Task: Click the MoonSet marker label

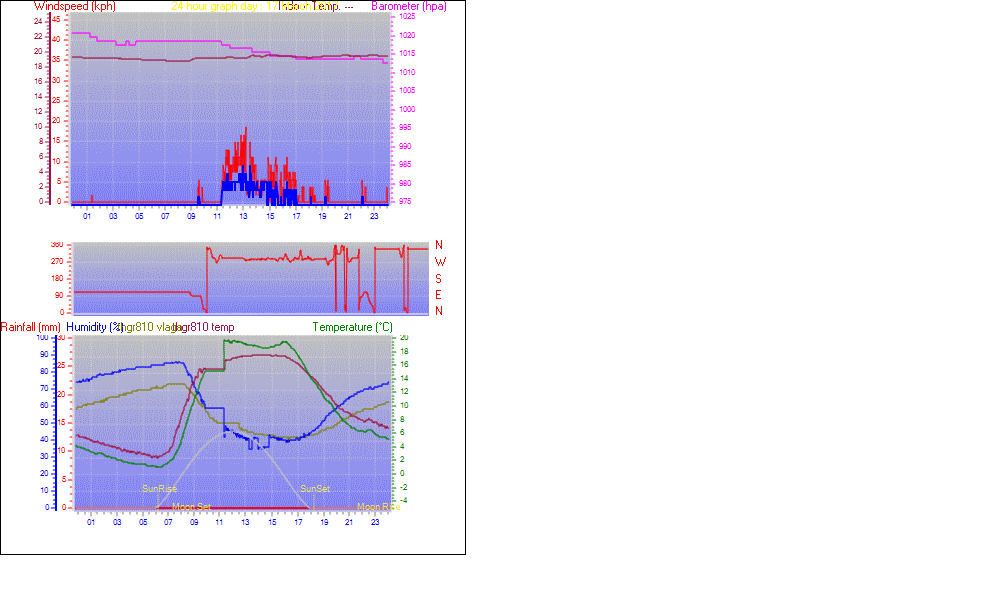Action: (191, 507)
